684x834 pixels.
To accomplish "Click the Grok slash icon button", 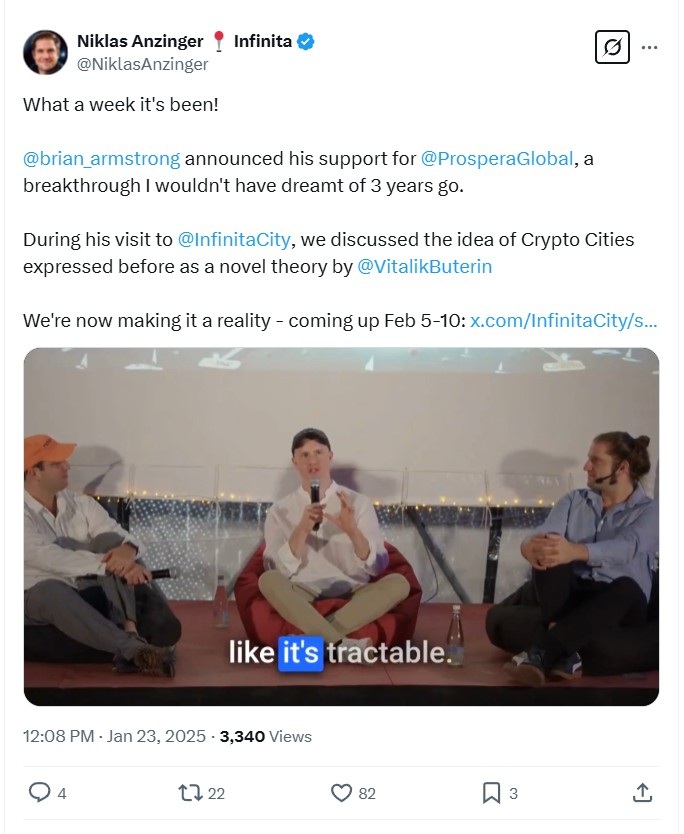I will coord(612,47).
